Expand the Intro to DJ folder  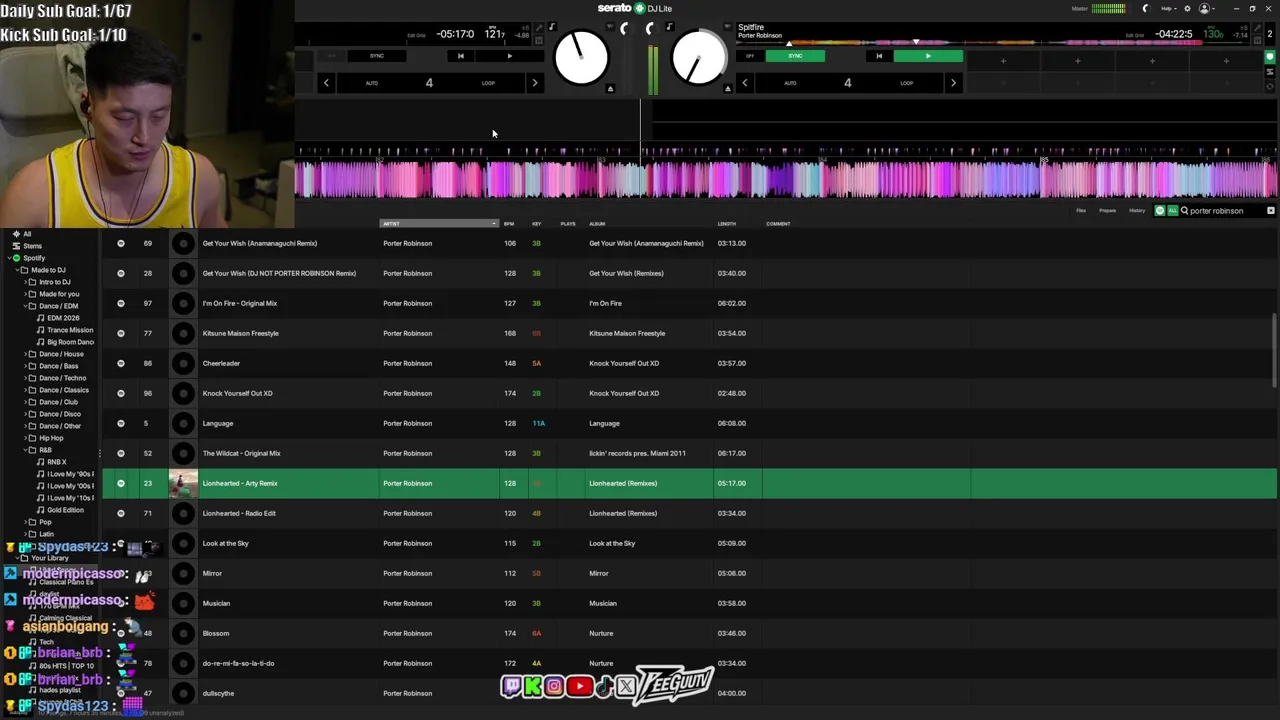(24, 282)
